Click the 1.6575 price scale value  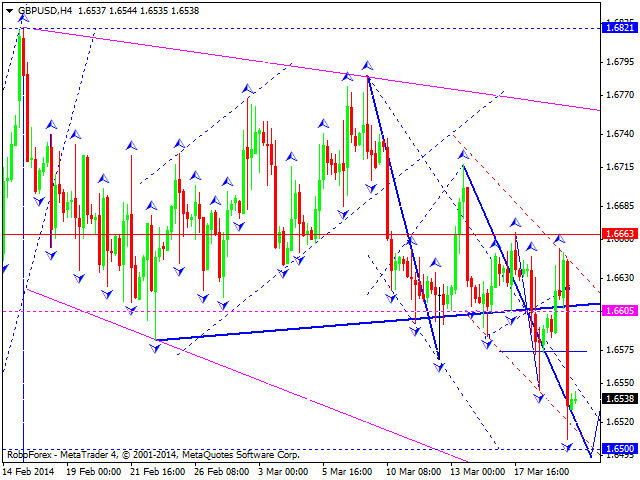coord(620,350)
